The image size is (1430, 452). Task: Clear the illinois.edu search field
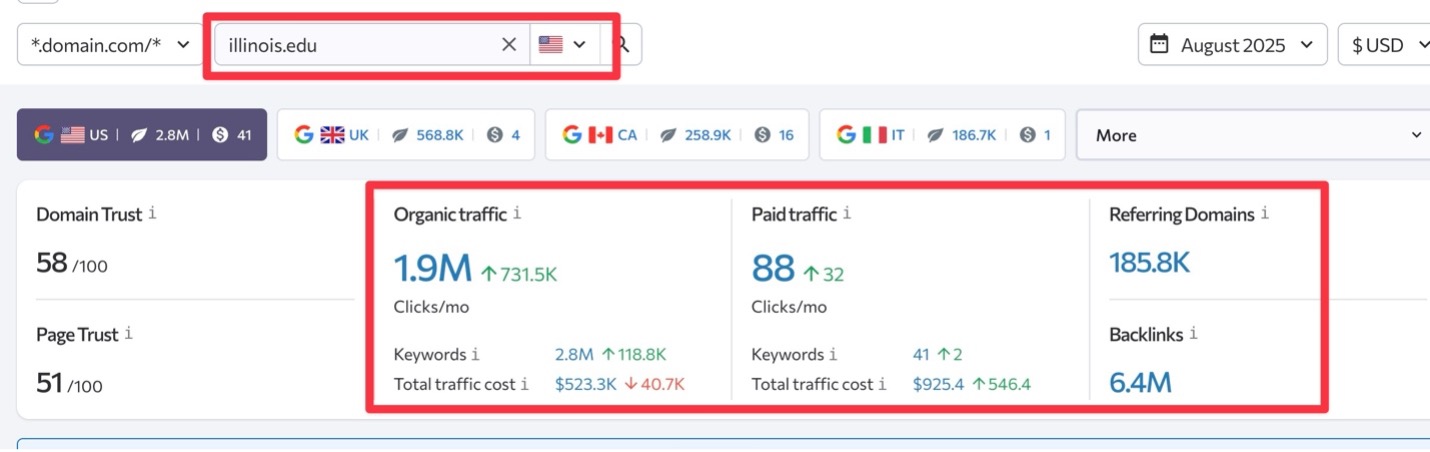tap(509, 45)
